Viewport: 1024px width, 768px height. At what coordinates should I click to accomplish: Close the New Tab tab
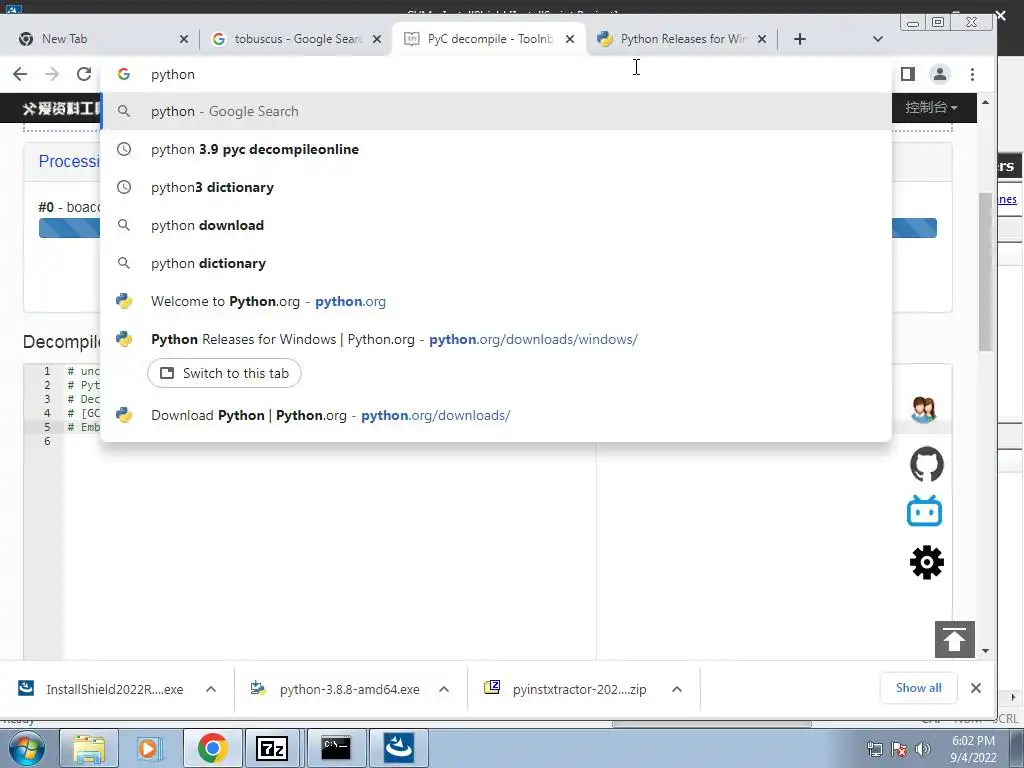pos(184,39)
